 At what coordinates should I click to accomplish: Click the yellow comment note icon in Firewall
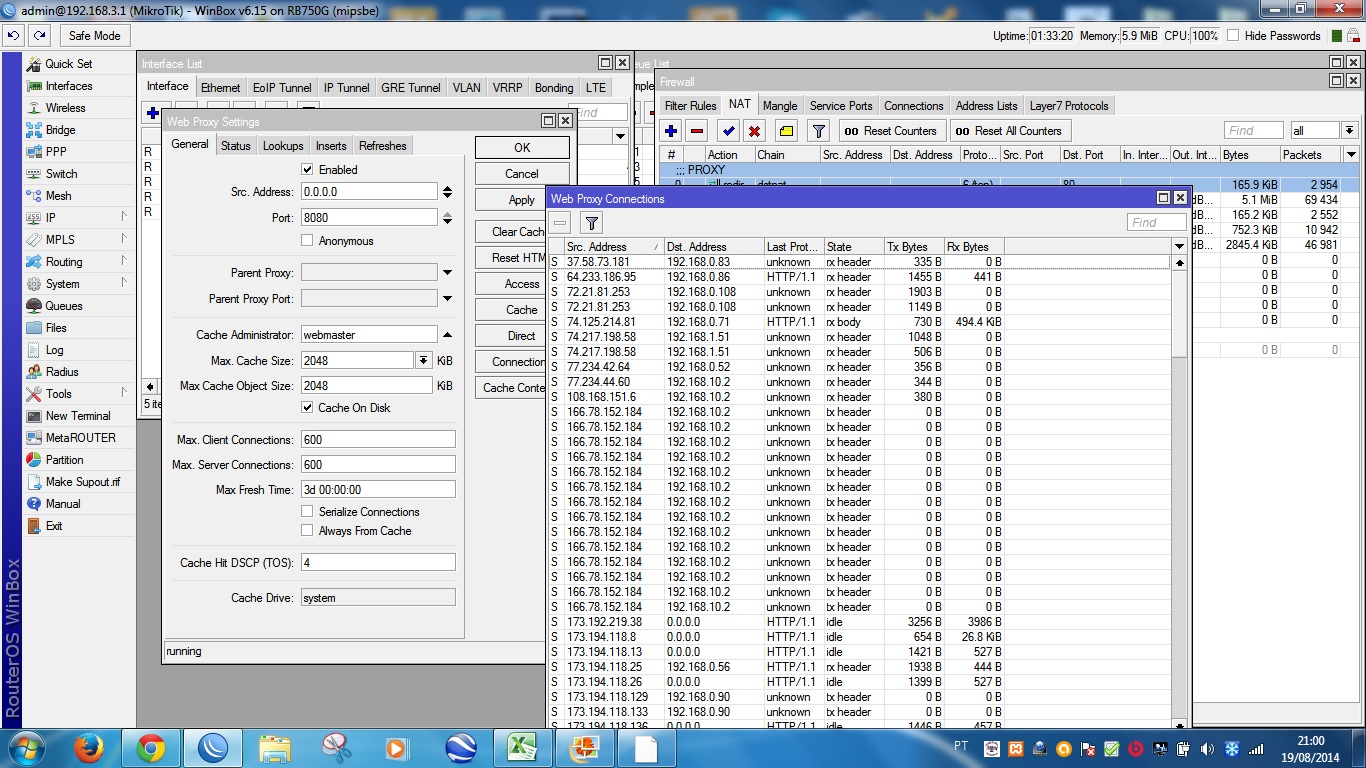click(787, 131)
